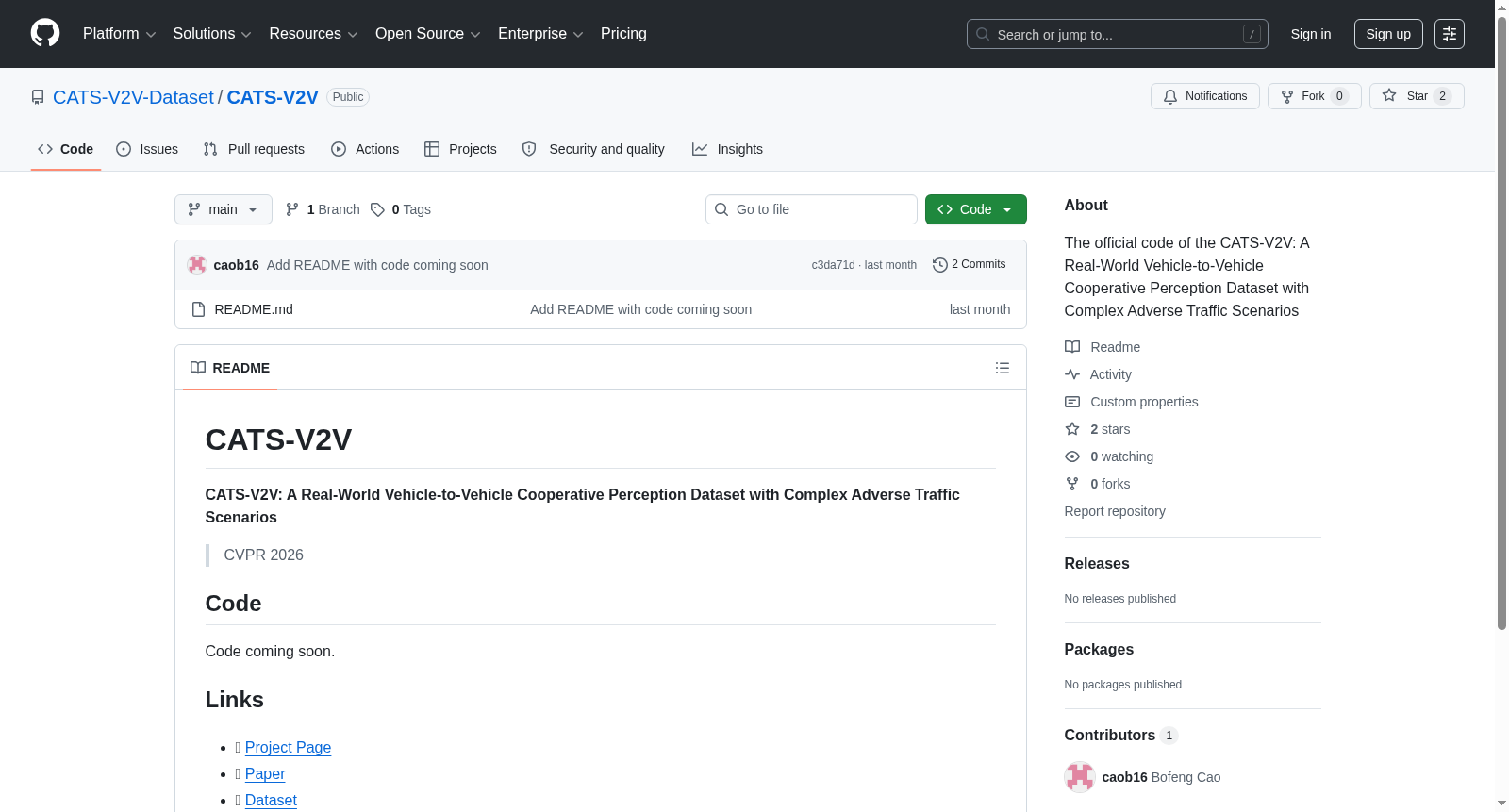Open the Project Page link
Viewport: 1509px width, 812px height.
click(288, 747)
